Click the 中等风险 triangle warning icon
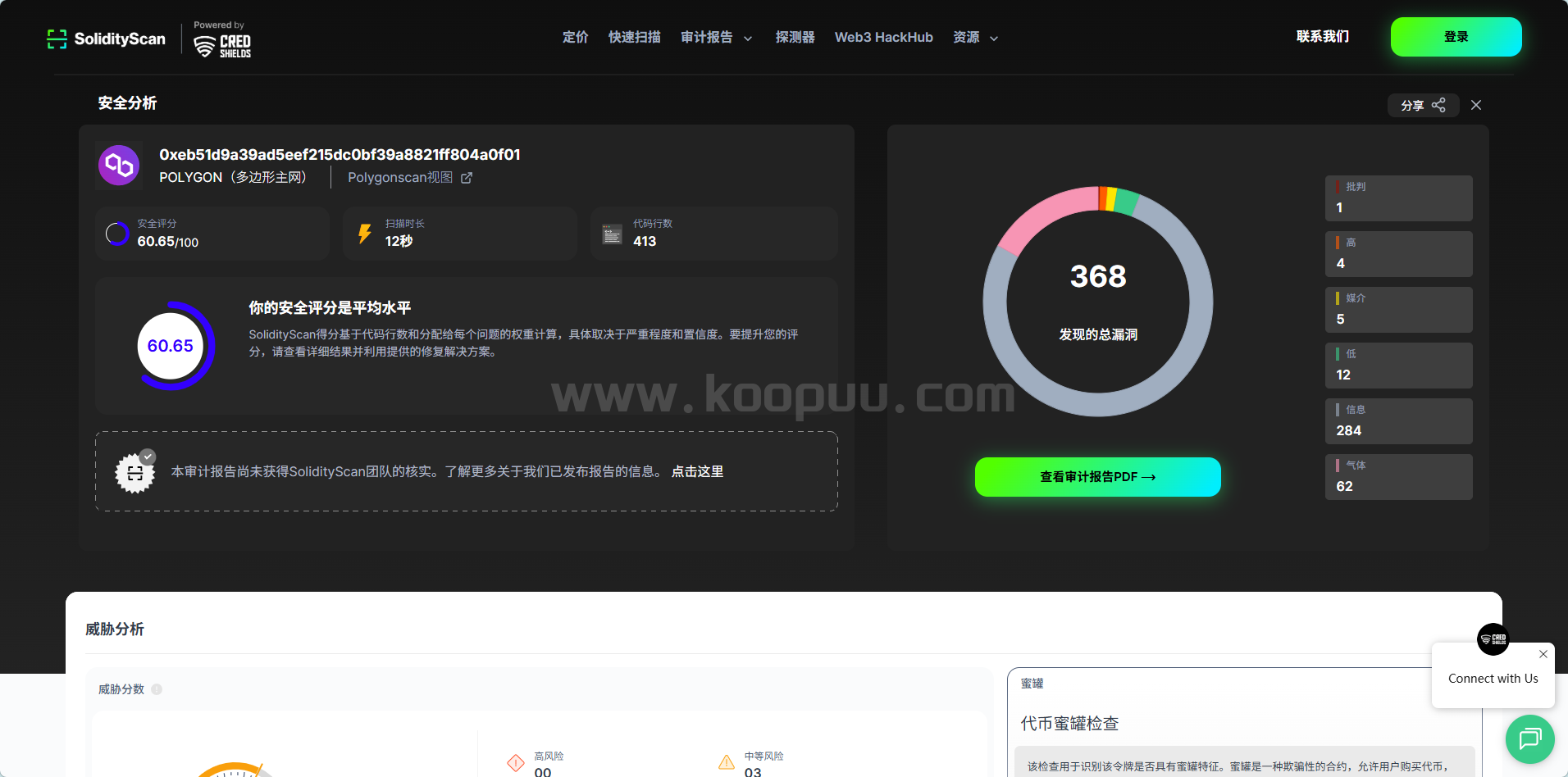This screenshot has height=777, width=1568. pyautogui.click(x=727, y=762)
